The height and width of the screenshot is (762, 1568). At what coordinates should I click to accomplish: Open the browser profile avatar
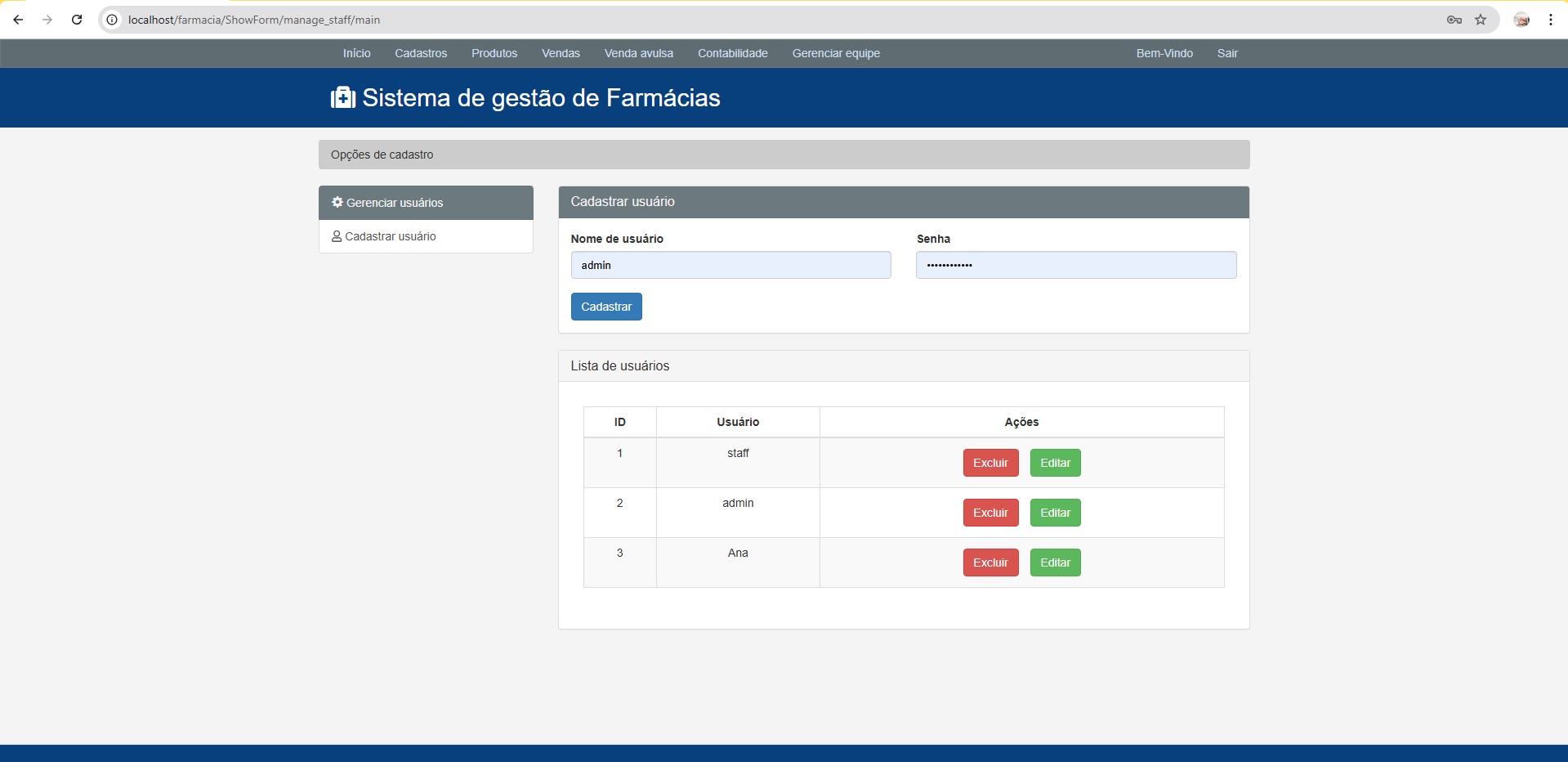[1521, 20]
